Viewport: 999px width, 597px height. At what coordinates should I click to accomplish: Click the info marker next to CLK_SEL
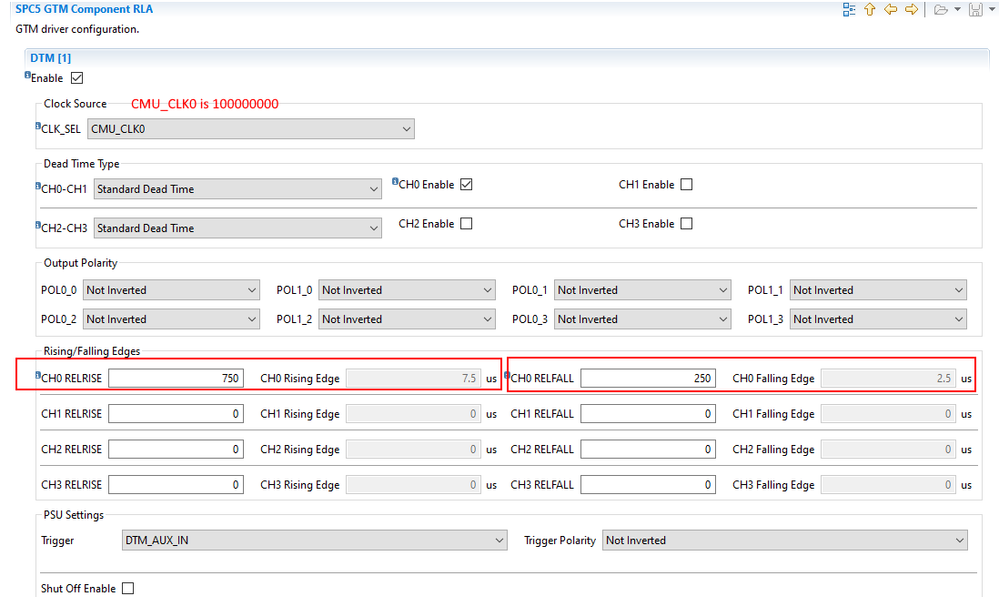38,126
